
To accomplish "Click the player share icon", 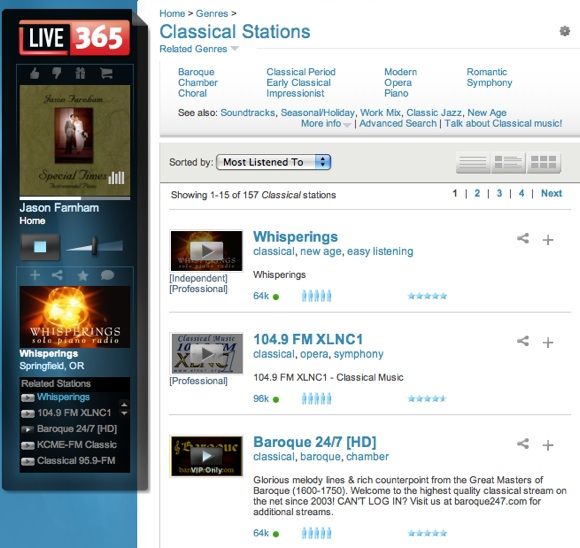I will [57, 275].
